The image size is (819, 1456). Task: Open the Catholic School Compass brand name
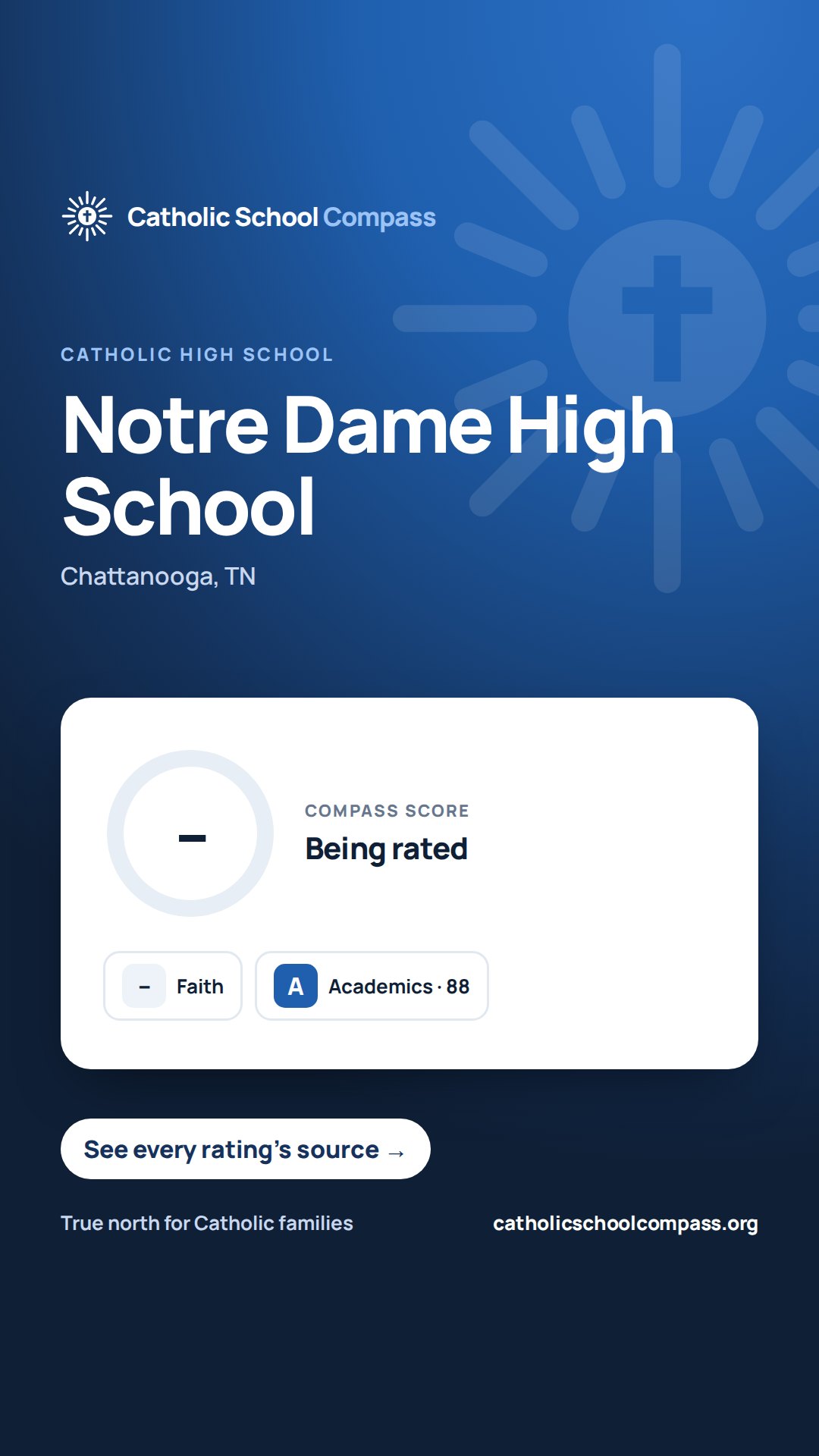[281, 217]
